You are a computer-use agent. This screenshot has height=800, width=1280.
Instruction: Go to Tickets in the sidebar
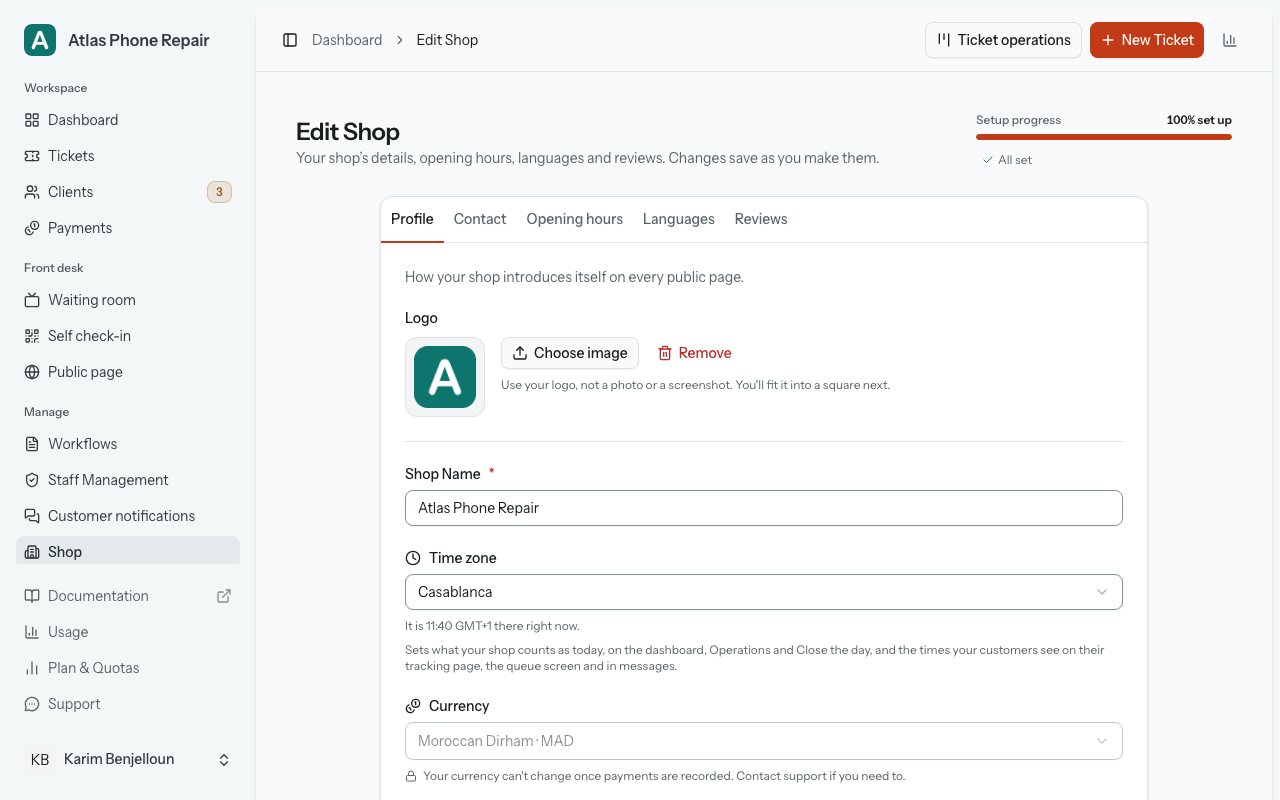[128, 156]
